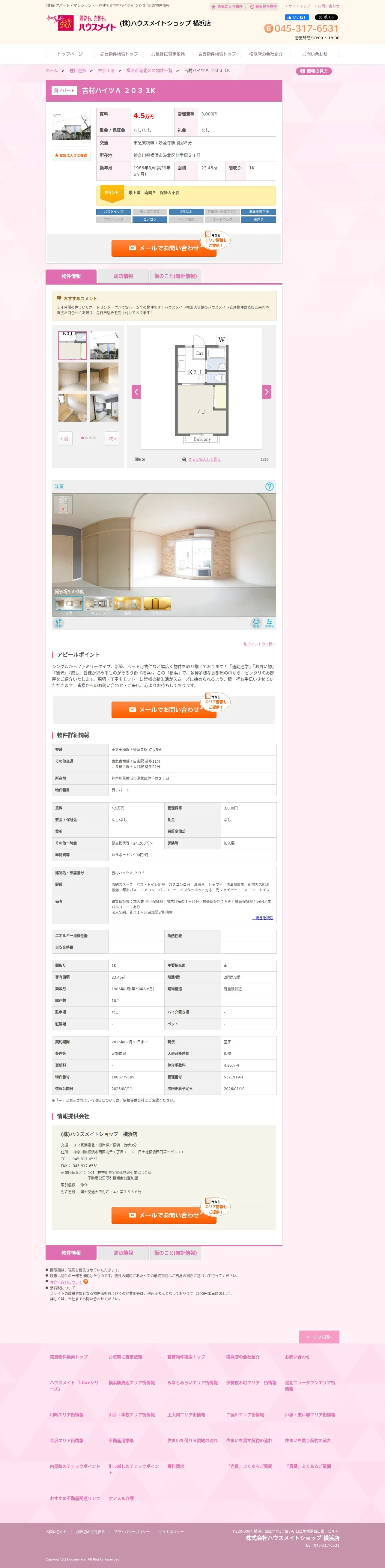Open the 情報の見方 info button
Image resolution: width=385 pixels, height=1568 pixels.
click(314, 71)
